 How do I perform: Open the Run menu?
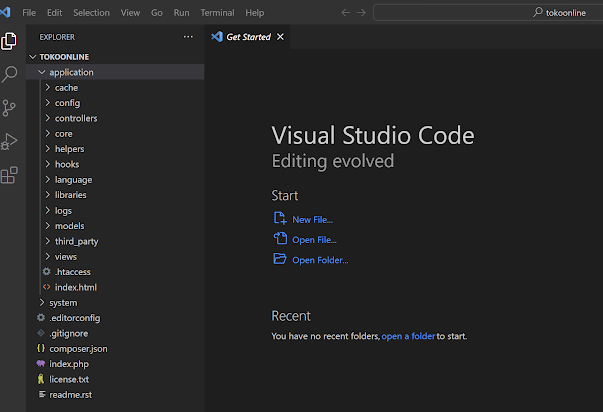point(182,13)
